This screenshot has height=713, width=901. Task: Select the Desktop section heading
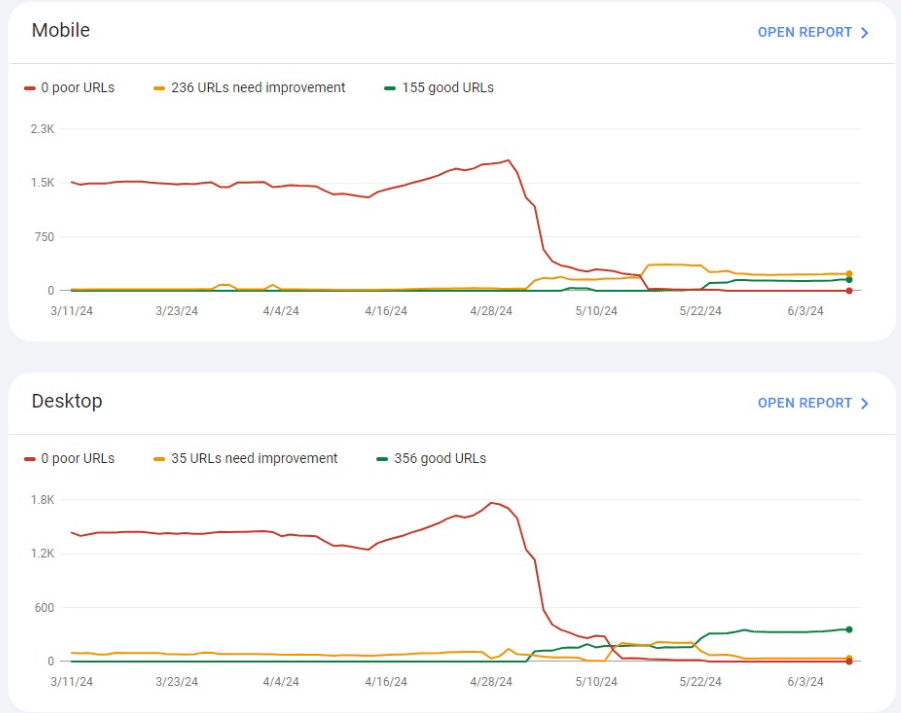tap(67, 401)
